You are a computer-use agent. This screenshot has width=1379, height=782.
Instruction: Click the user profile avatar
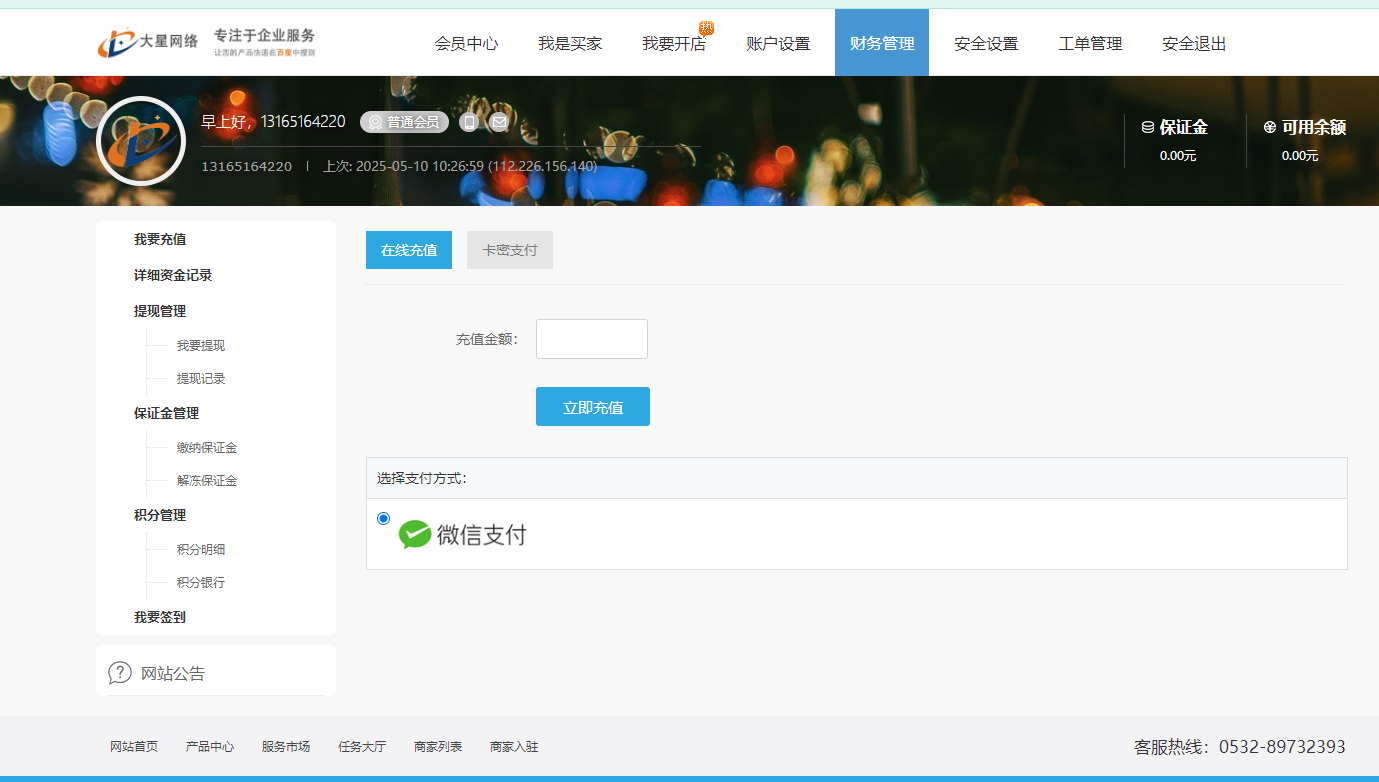pyautogui.click(x=141, y=141)
